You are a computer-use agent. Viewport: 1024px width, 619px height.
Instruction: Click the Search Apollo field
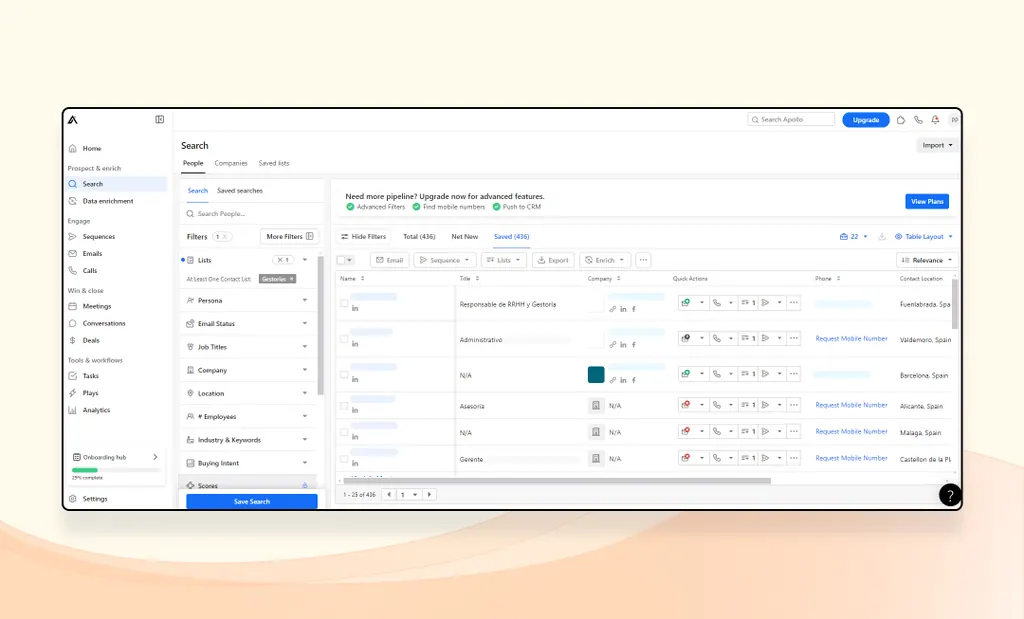tap(791, 119)
